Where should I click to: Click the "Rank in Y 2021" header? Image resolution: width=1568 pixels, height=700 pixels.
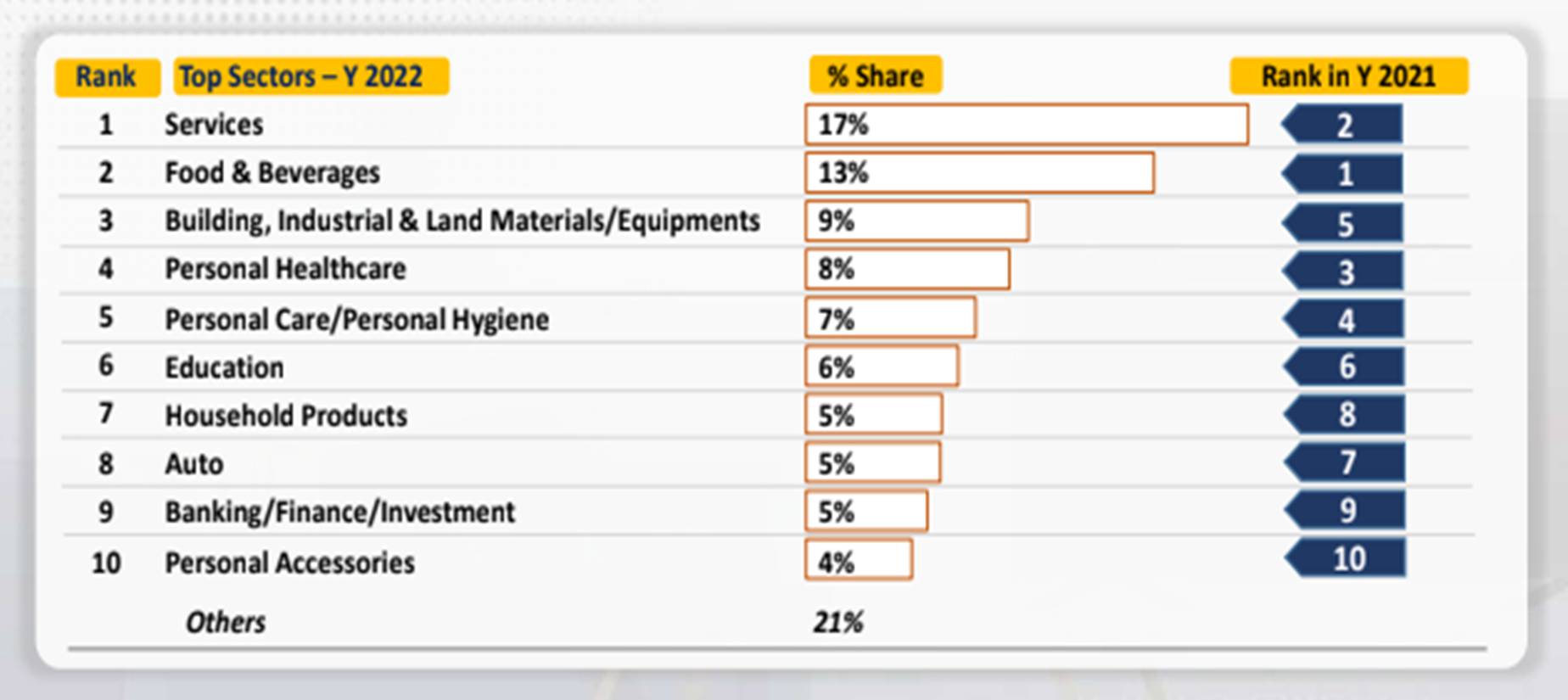pos(1348,76)
